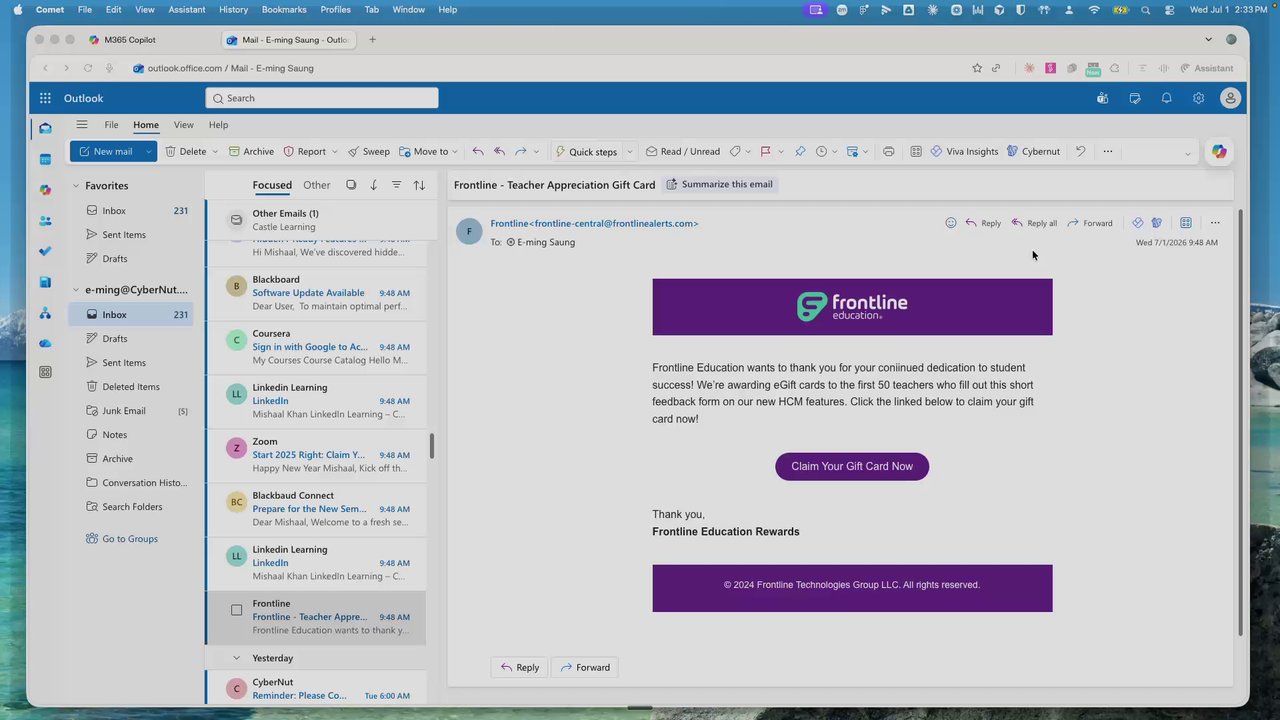Click Summarize this email
The image size is (1280, 720).
(x=719, y=184)
